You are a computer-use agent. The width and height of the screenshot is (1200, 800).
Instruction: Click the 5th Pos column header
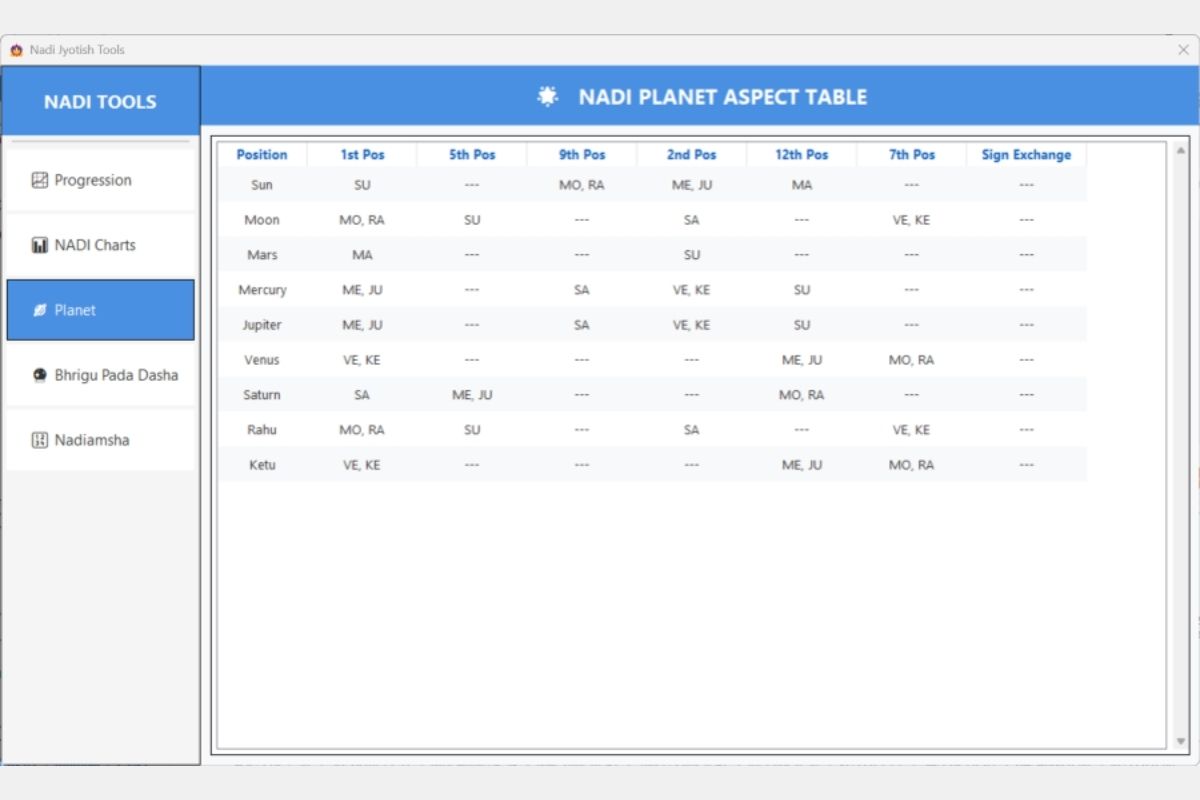tap(472, 155)
